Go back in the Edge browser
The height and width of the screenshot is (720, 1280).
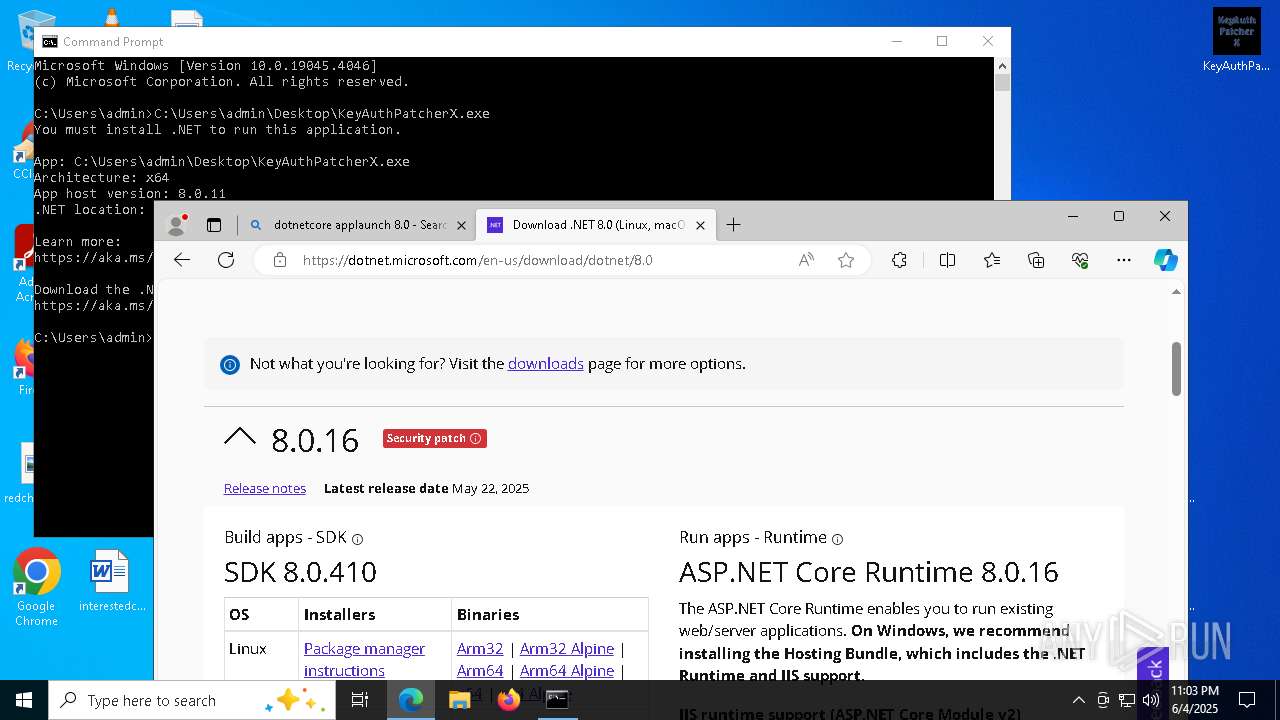coord(181,260)
